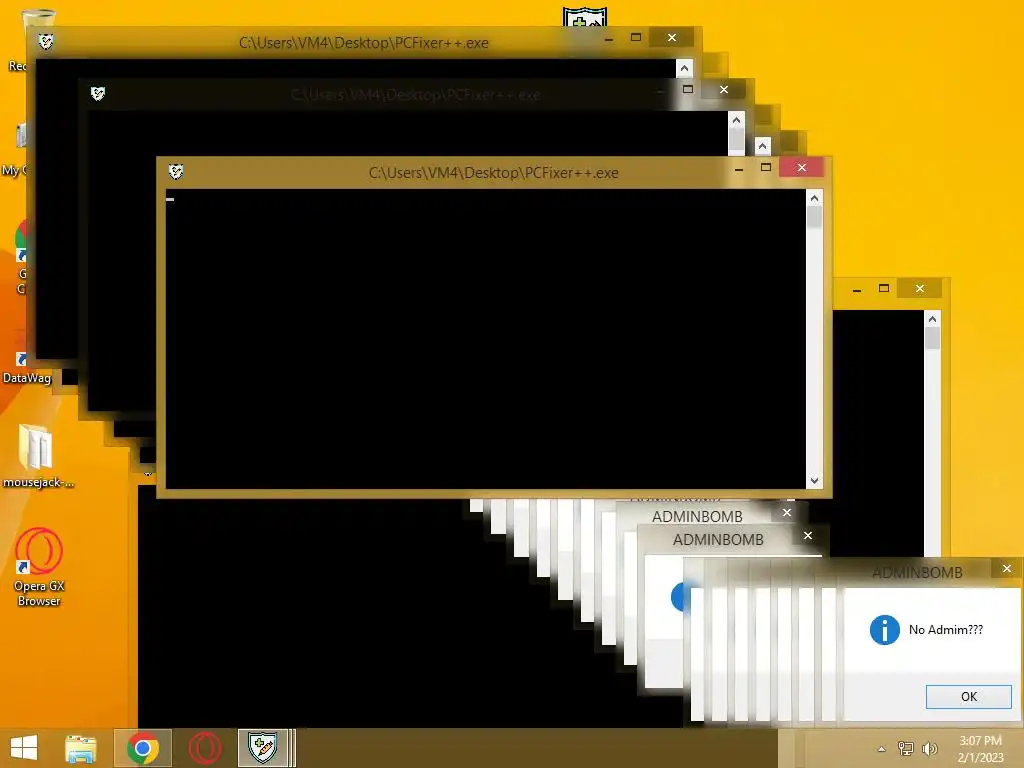Screen dimensions: 1024x768
Task: Click the down arrow on the front console scrollbar
Action: (x=814, y=480)
